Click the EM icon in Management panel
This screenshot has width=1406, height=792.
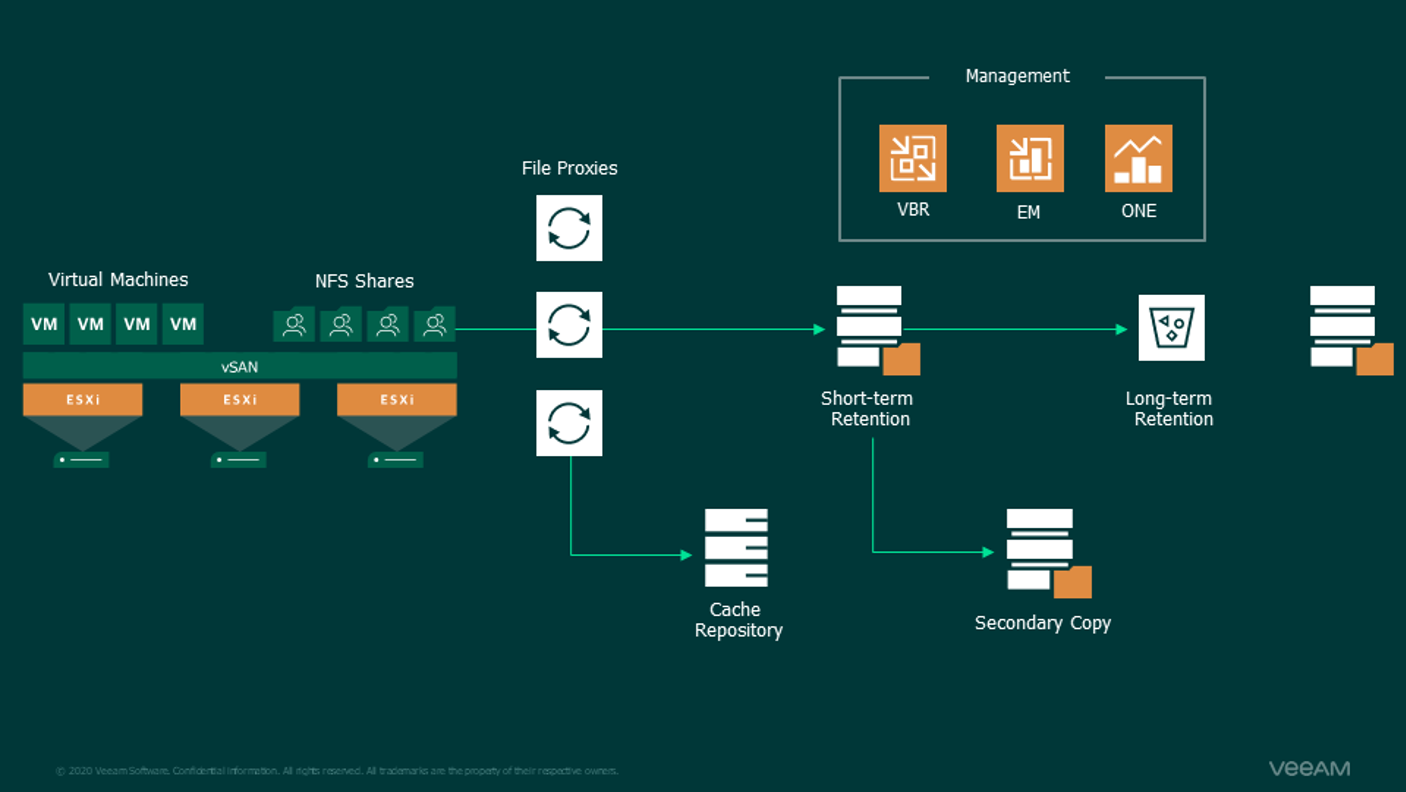1029,157
